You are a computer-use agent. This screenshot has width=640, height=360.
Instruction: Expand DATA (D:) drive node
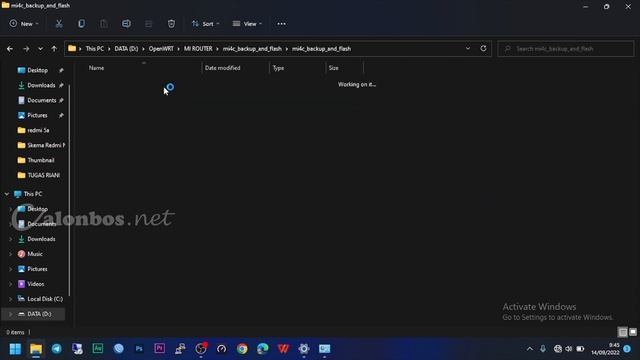pos(11,314)
